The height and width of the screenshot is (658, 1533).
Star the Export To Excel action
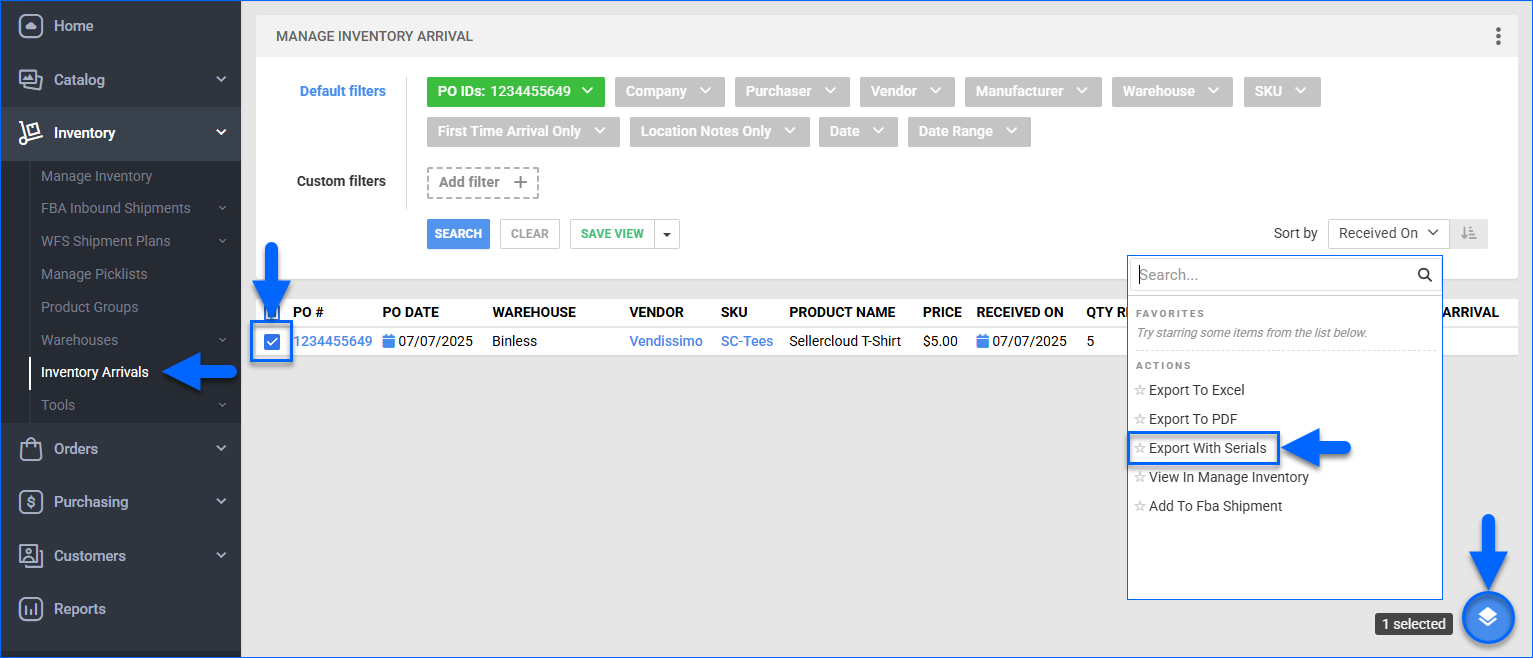coord(1140,391)
